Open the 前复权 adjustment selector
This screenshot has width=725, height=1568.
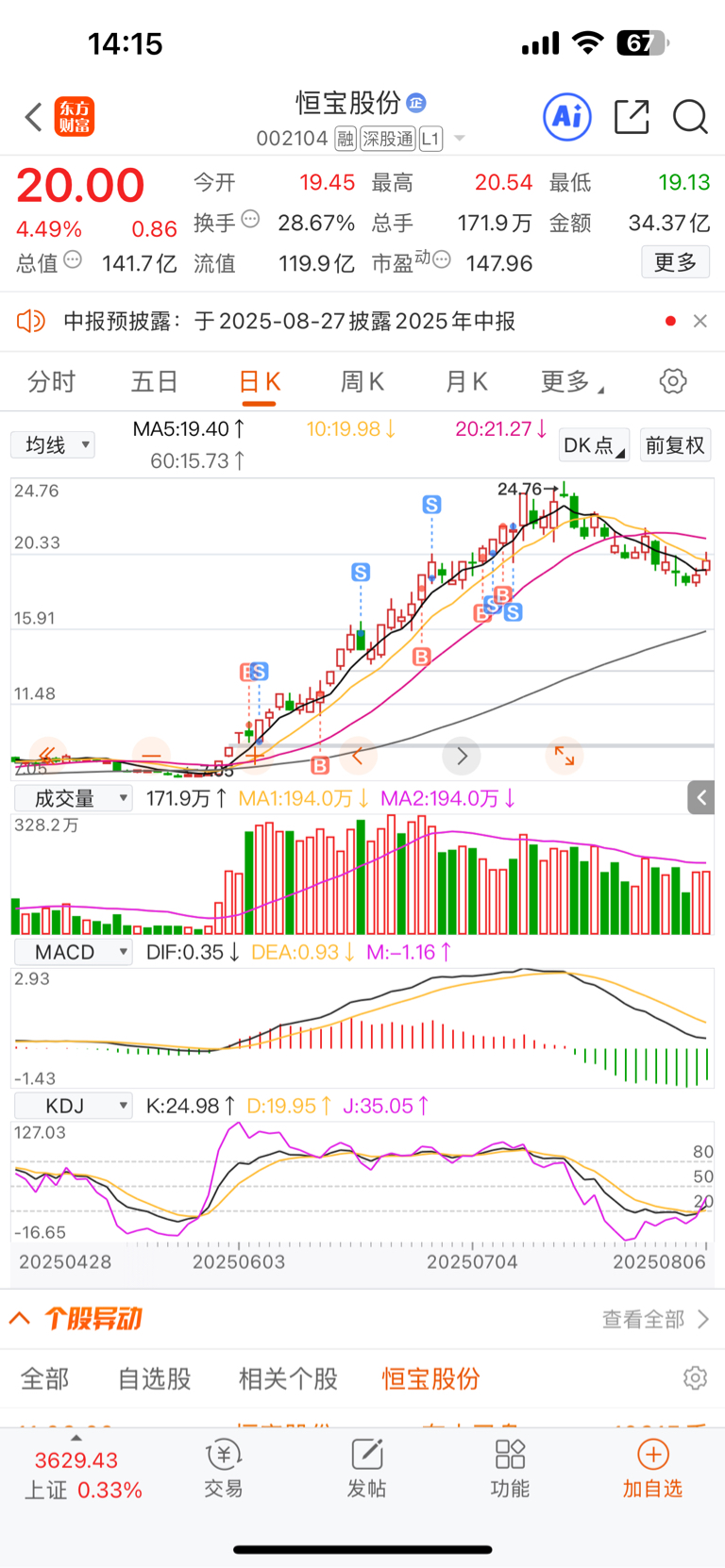[675, 445]
